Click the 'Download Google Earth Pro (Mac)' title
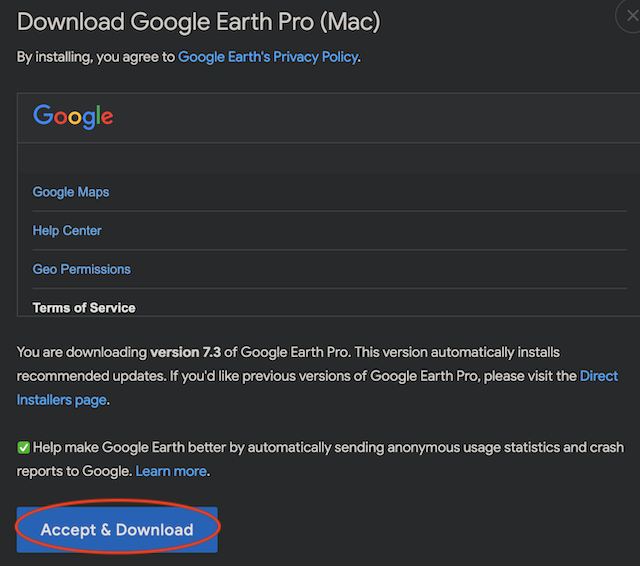This screenshot has width=640, height=566. (x=199, y=21)
